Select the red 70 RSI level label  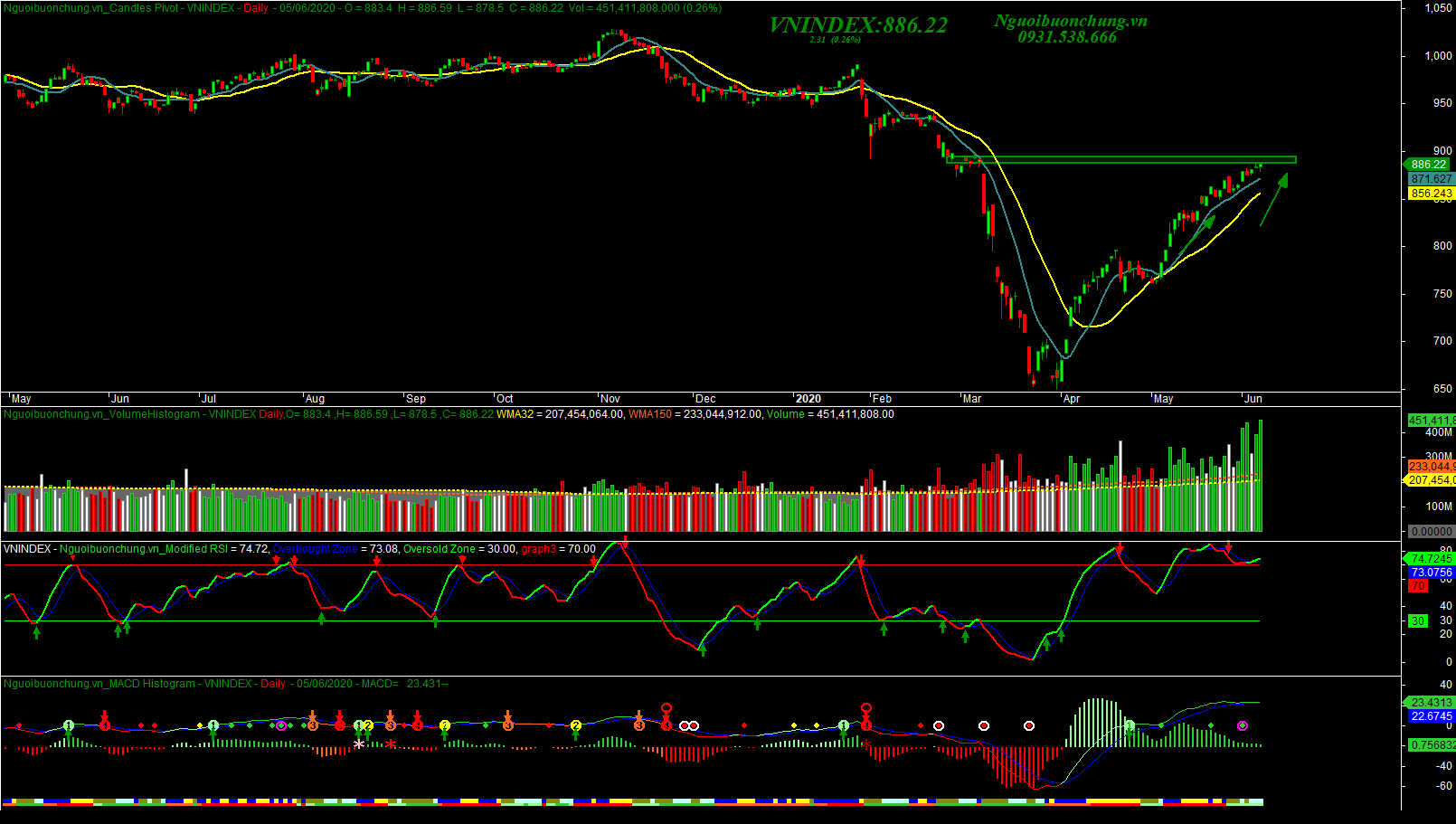click(x=1418, y=586)
